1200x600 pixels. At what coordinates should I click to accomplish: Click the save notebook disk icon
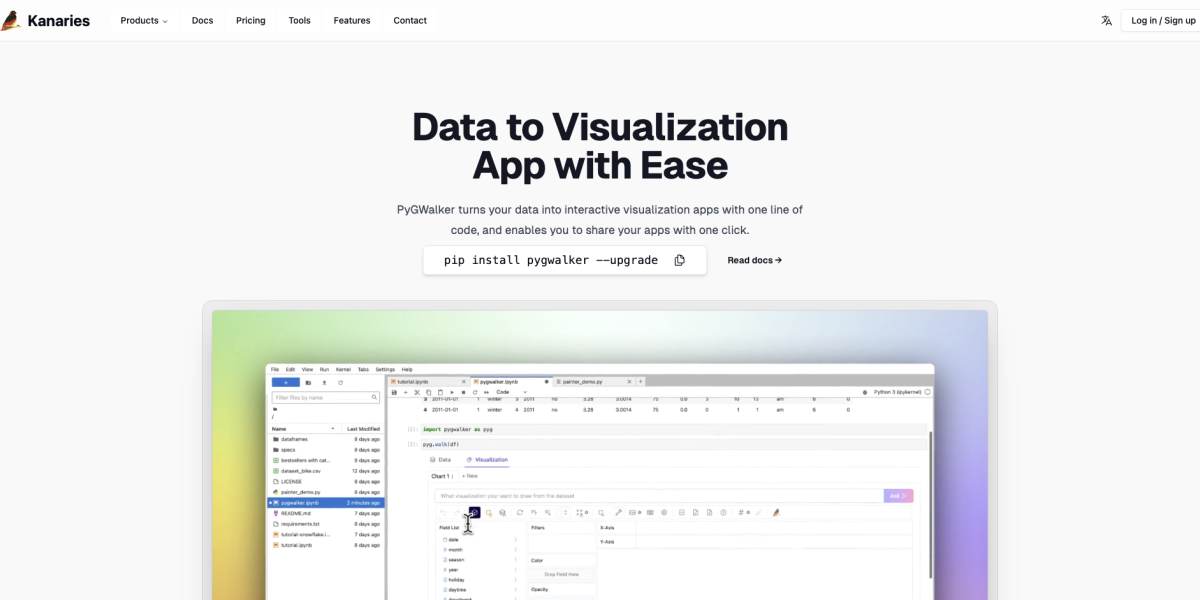coord(395,392)
